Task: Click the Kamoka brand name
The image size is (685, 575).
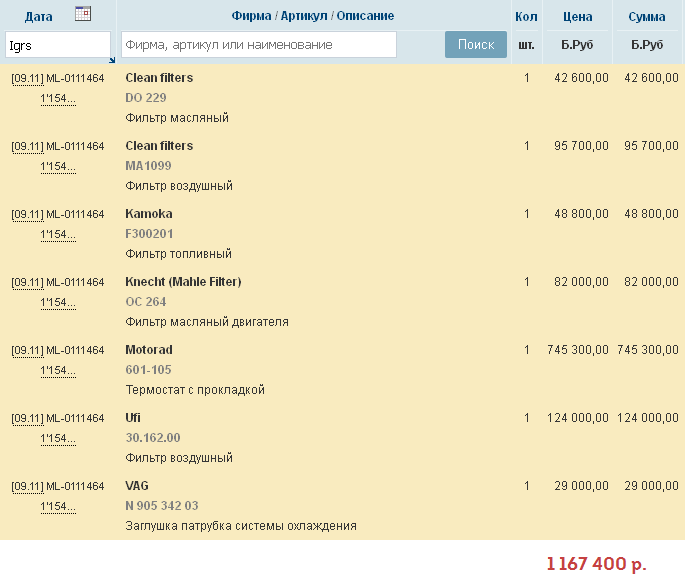Action: click(149, 214)
